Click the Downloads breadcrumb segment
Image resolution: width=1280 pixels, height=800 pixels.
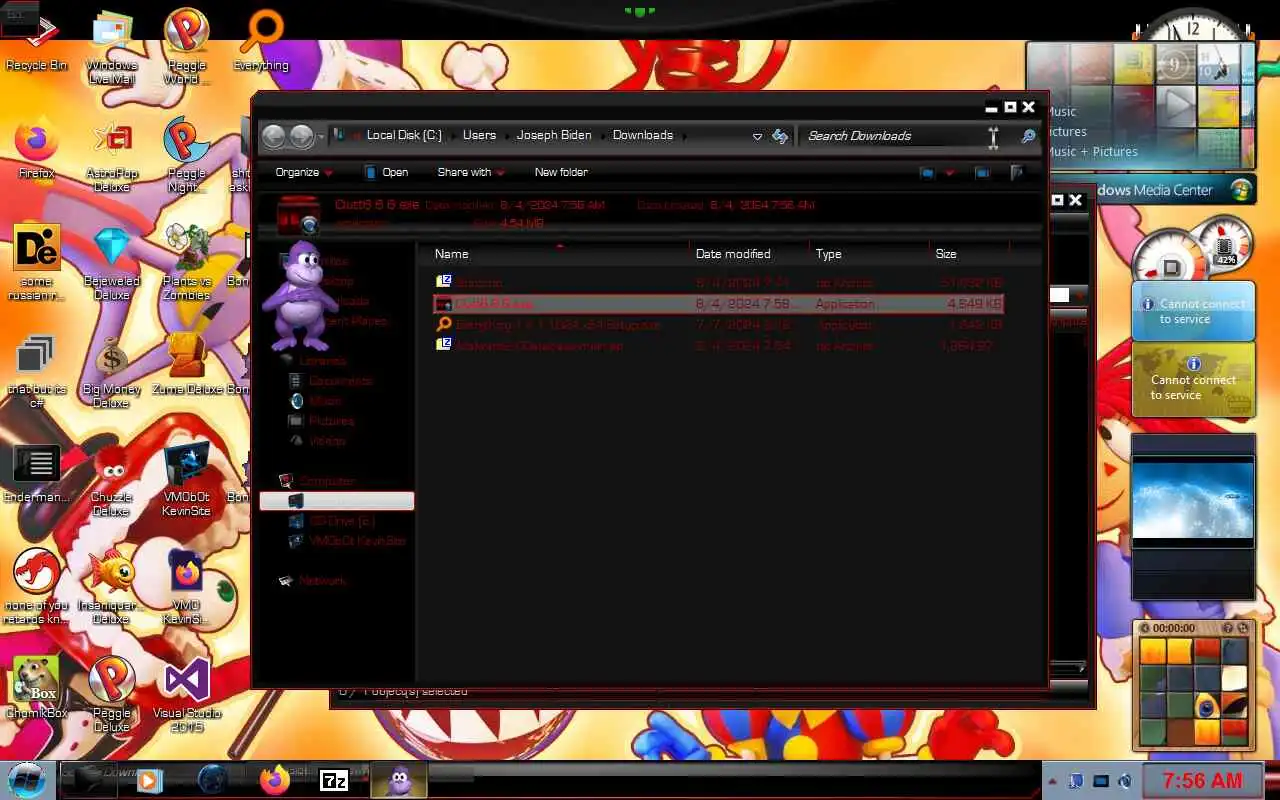coord(643,135)
